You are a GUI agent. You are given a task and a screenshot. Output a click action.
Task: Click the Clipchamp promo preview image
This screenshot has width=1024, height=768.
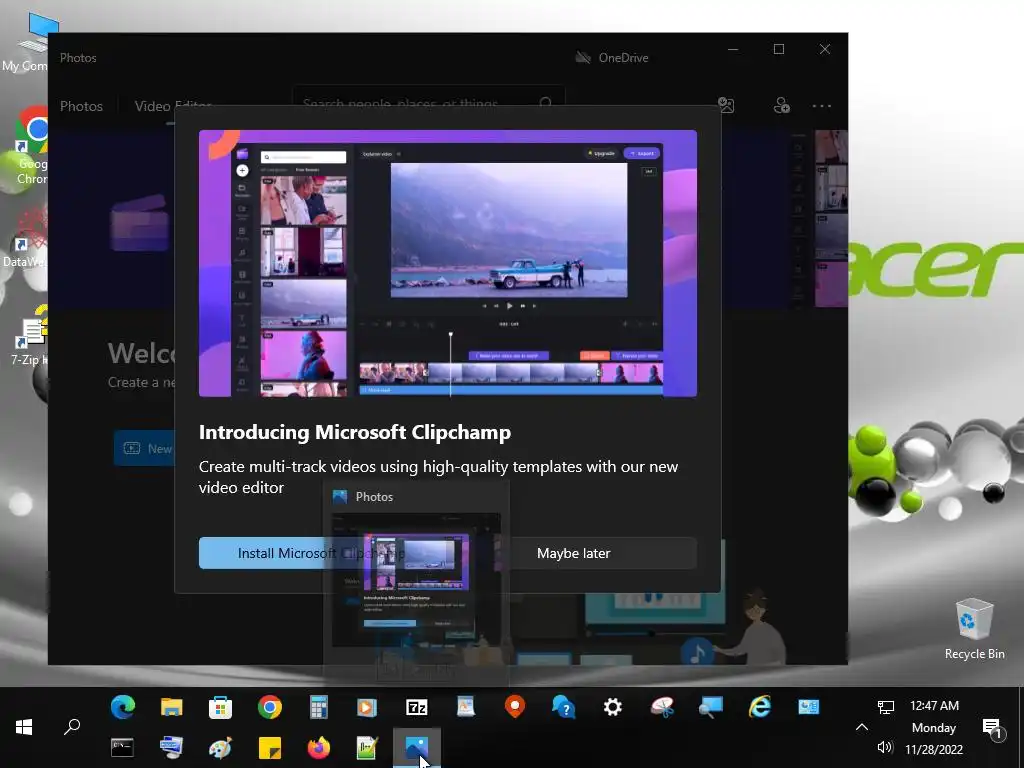(x=447, y=263)
